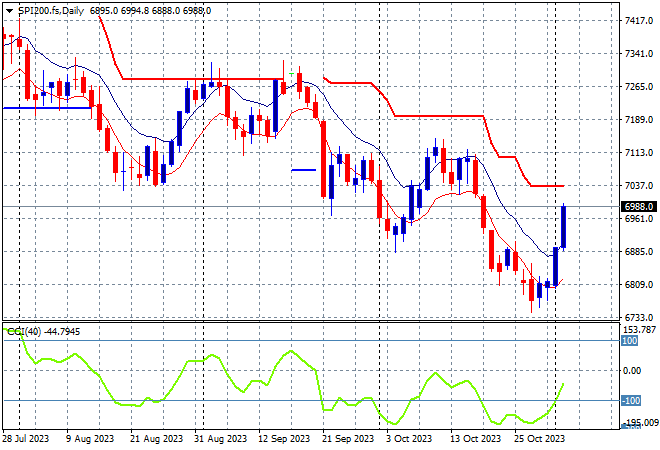The image size is (660, 450).
Task: Select the 25 Oct 2023 date label
Action: tap(540, 439)
